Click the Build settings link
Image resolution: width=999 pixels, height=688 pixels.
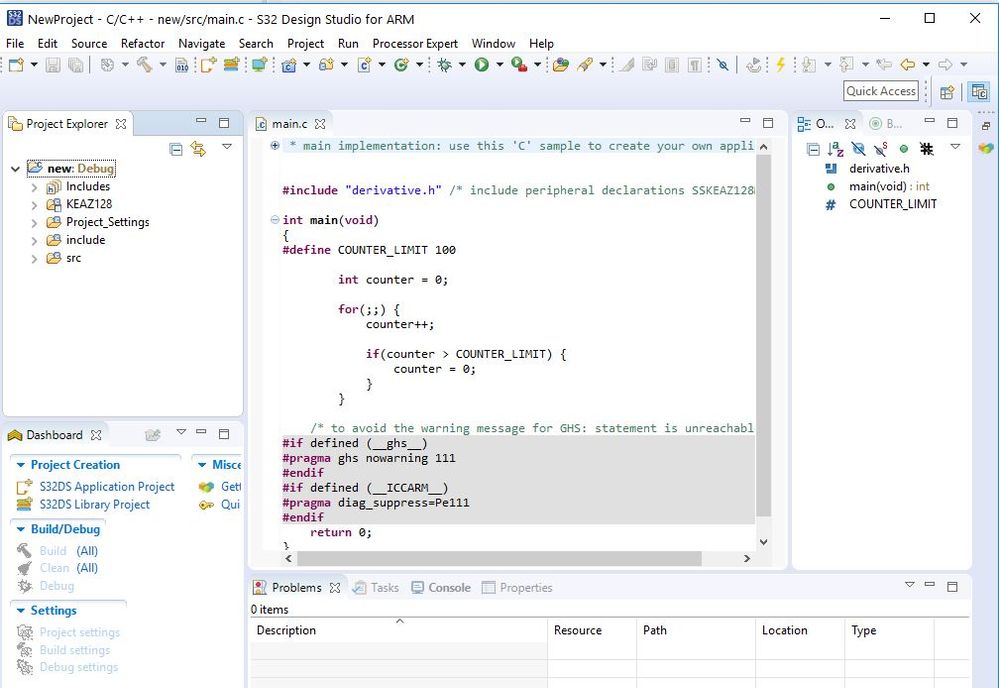[x=75, y=650]
